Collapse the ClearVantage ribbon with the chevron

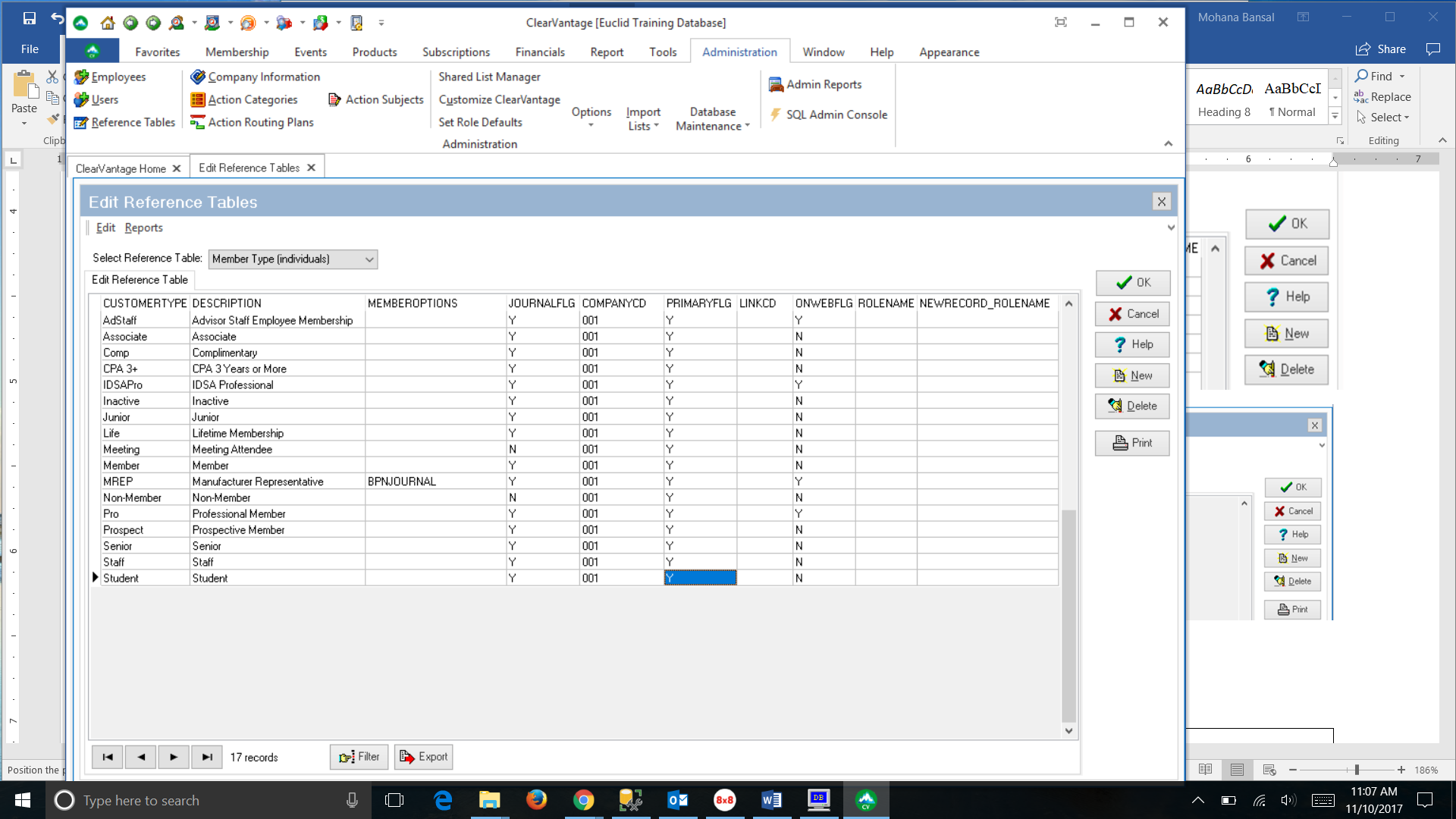(1168, 143)
